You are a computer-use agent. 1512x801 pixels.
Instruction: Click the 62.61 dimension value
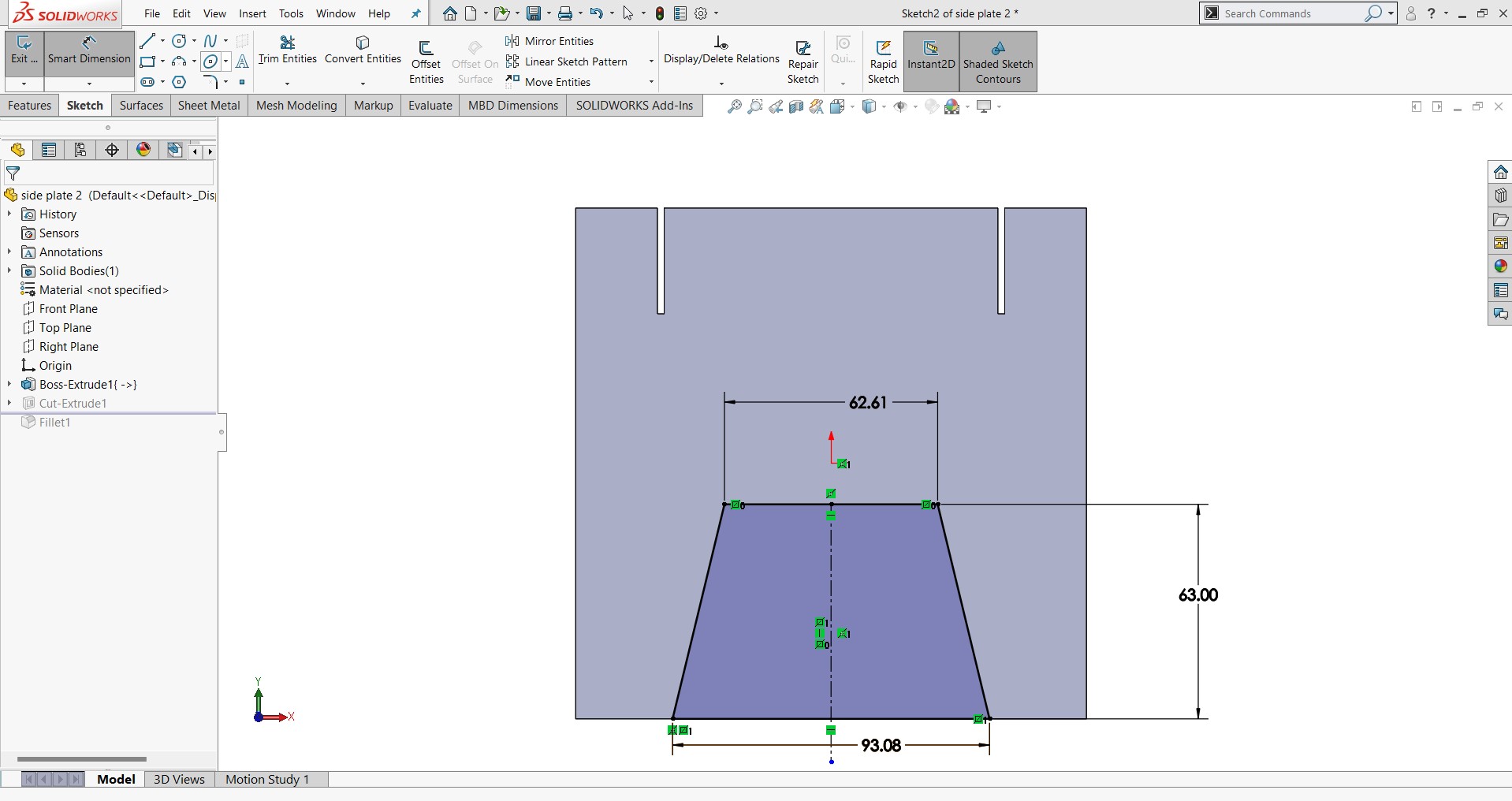pyautogui.click(x=868, y=403)
